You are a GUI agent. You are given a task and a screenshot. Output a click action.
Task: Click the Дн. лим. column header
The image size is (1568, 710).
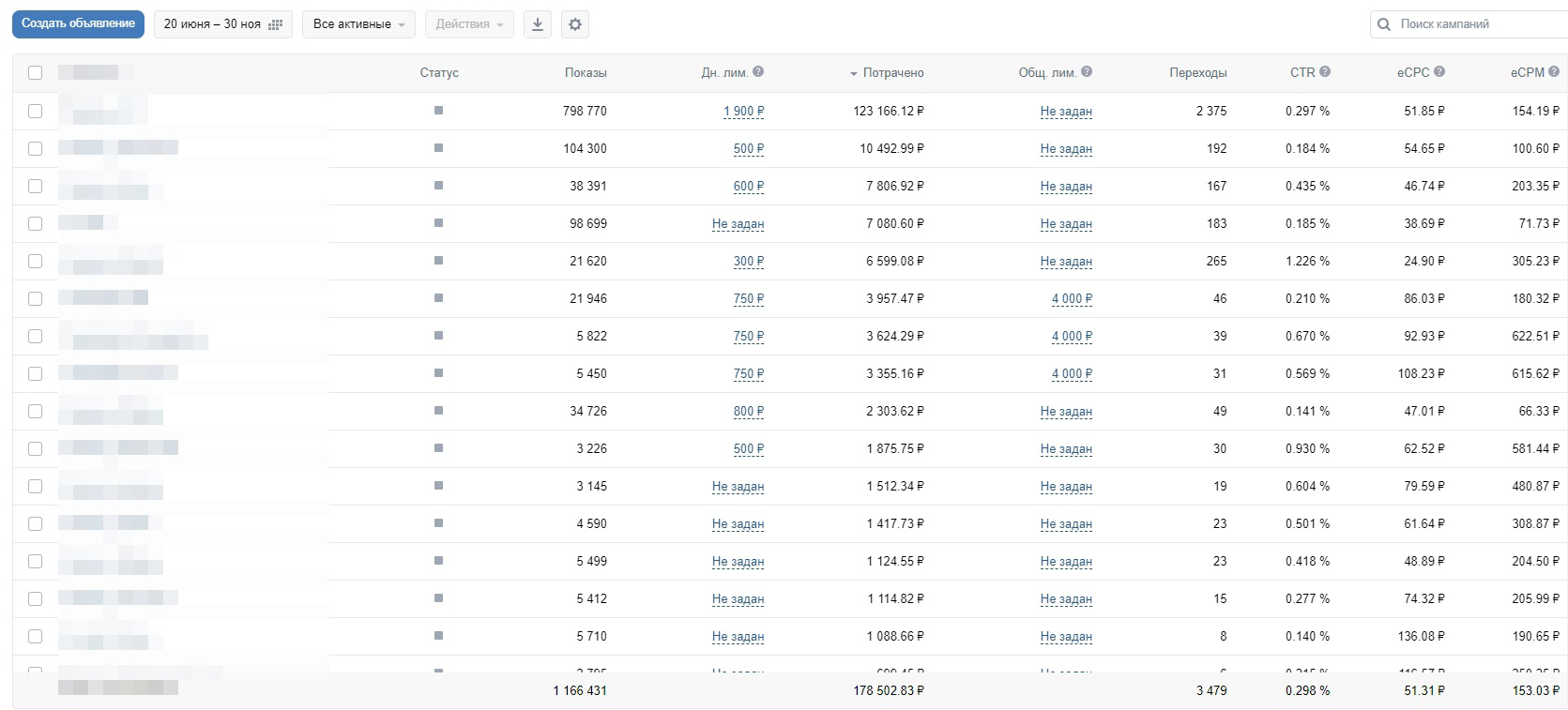[724, 73]
